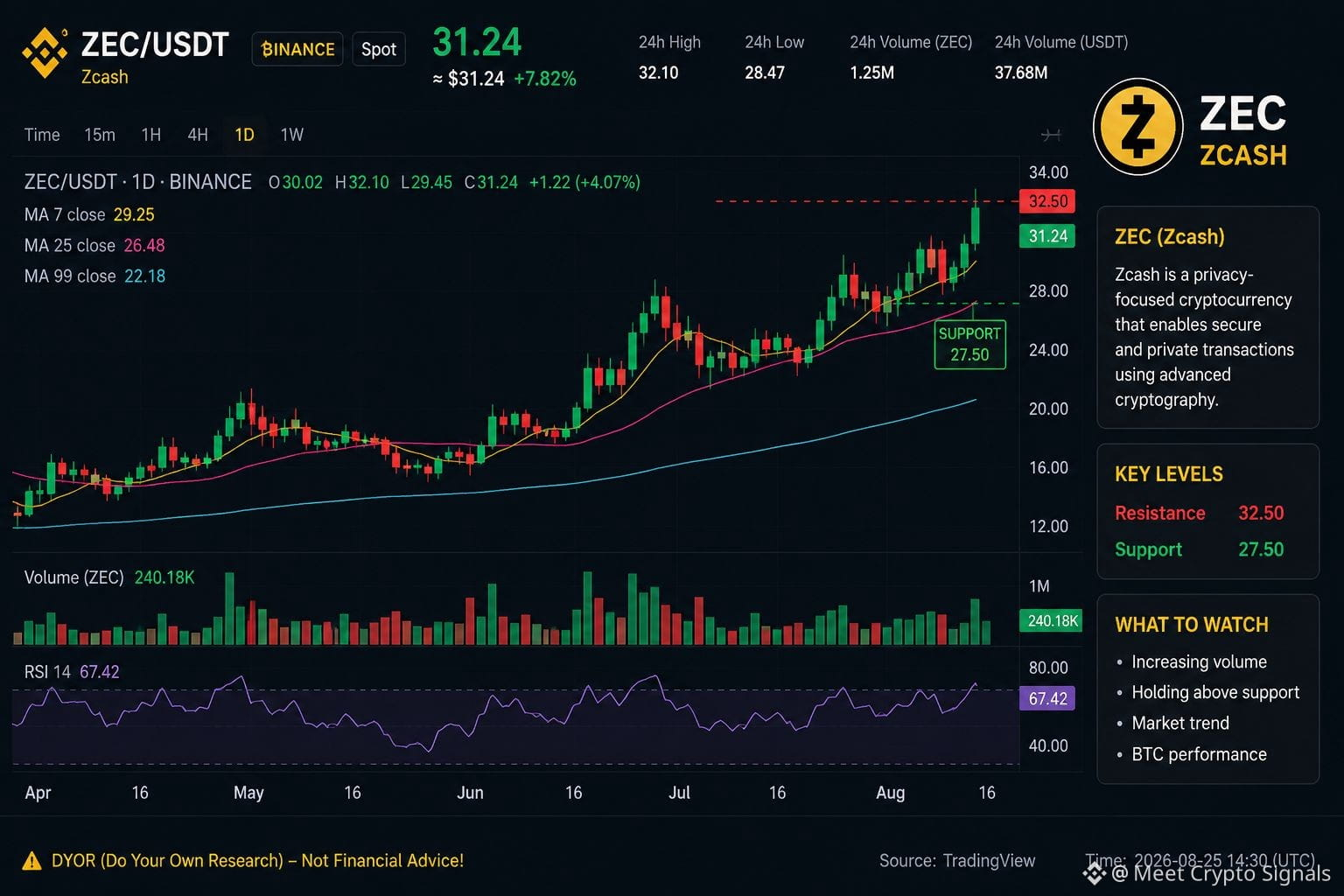
Task: Select the MA 7 close indicator
Action: pos(89,214)
